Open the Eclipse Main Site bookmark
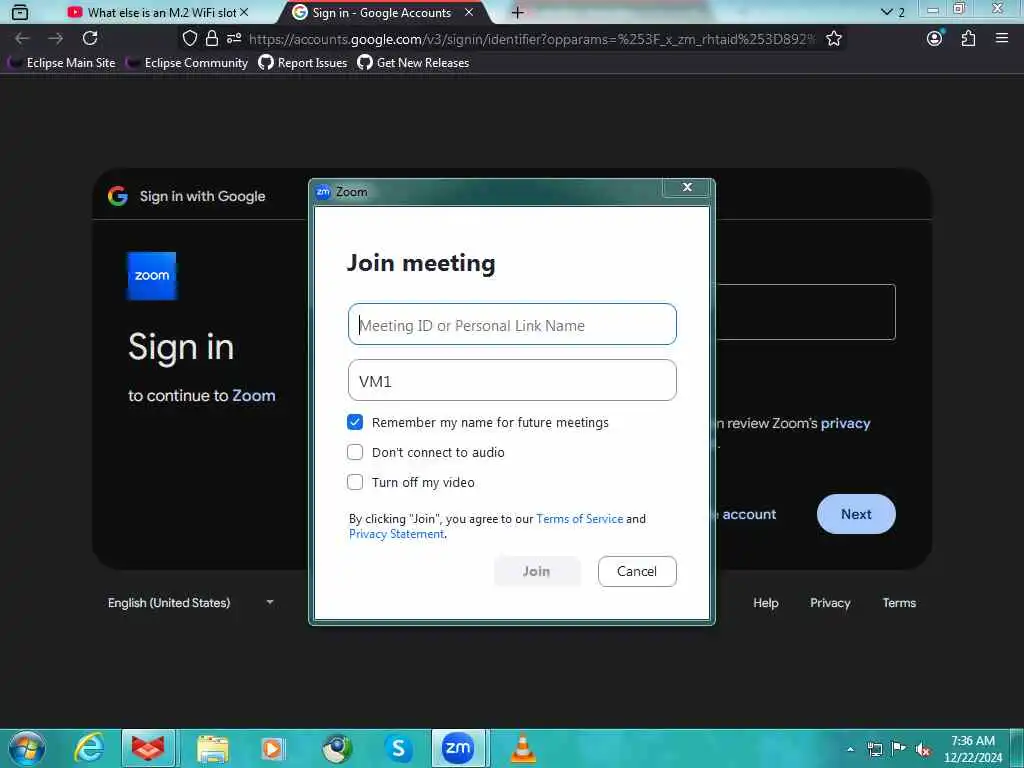The image size is (1024, 768). tap(62, 63)
